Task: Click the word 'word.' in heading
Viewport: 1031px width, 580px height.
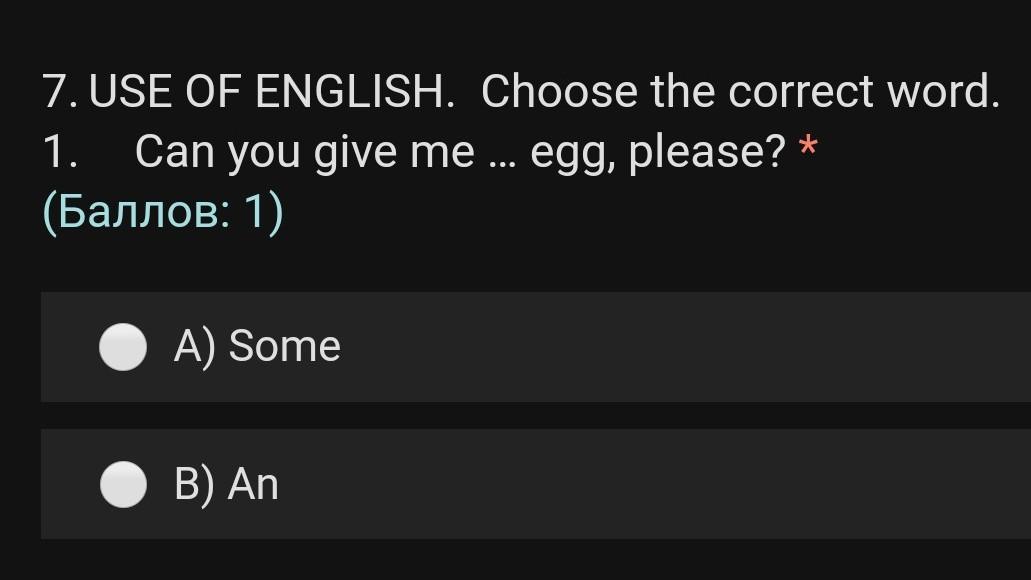Action: (x=942, y=92)
